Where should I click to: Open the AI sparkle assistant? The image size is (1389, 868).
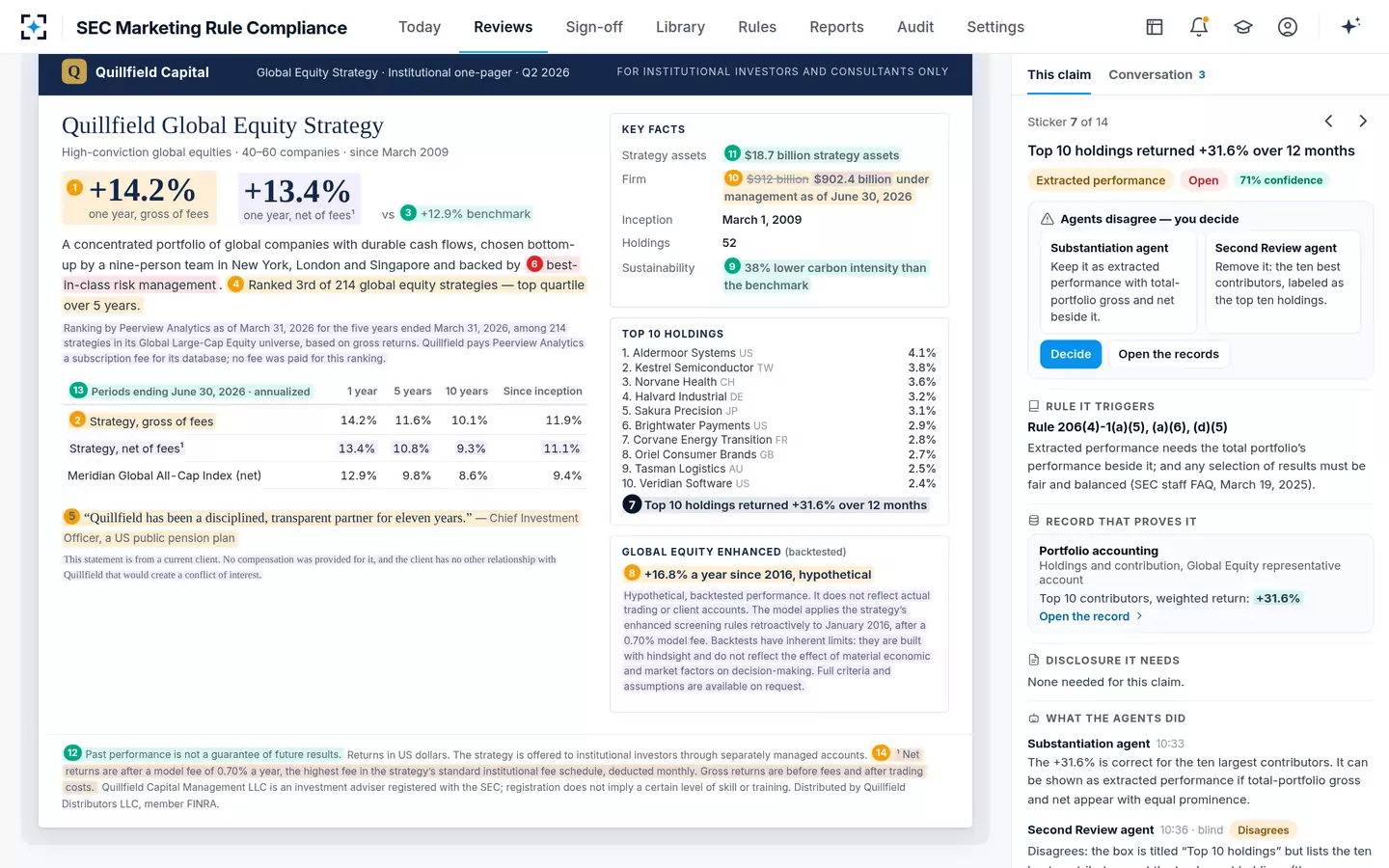point(1350,26)
